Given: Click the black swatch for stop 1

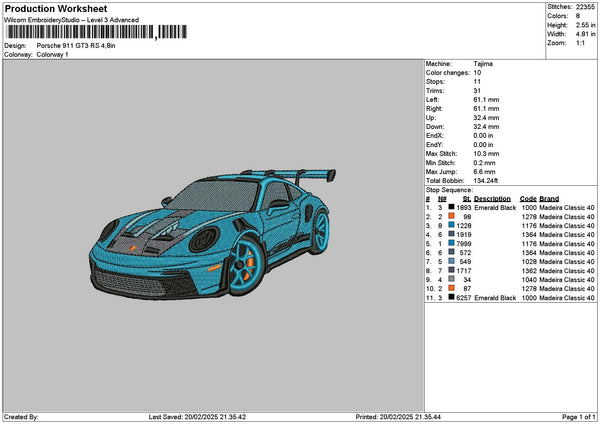Looking at the screenshot, I should pos(452,207).
